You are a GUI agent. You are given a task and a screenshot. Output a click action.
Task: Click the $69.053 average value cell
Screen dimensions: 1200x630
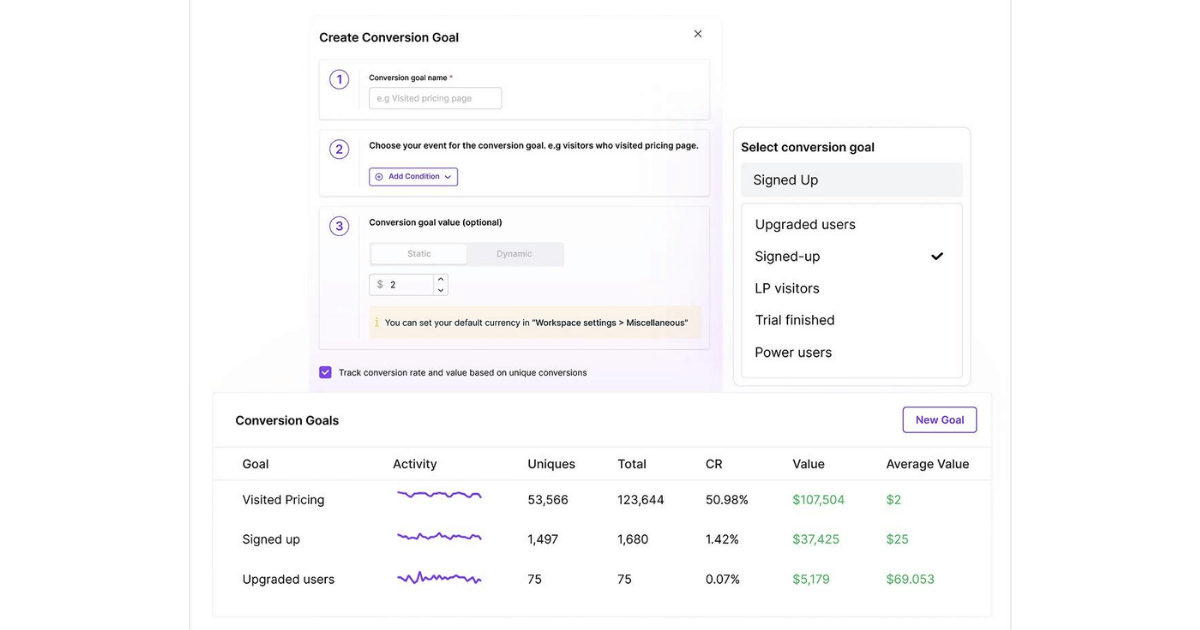point(910,579)
